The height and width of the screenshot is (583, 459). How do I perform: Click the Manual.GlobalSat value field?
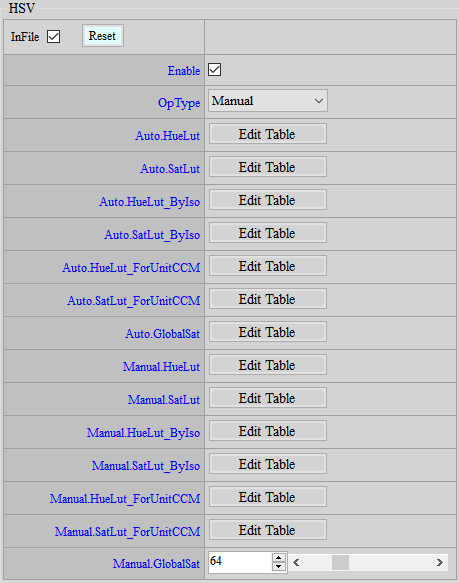tap(240, 562)
